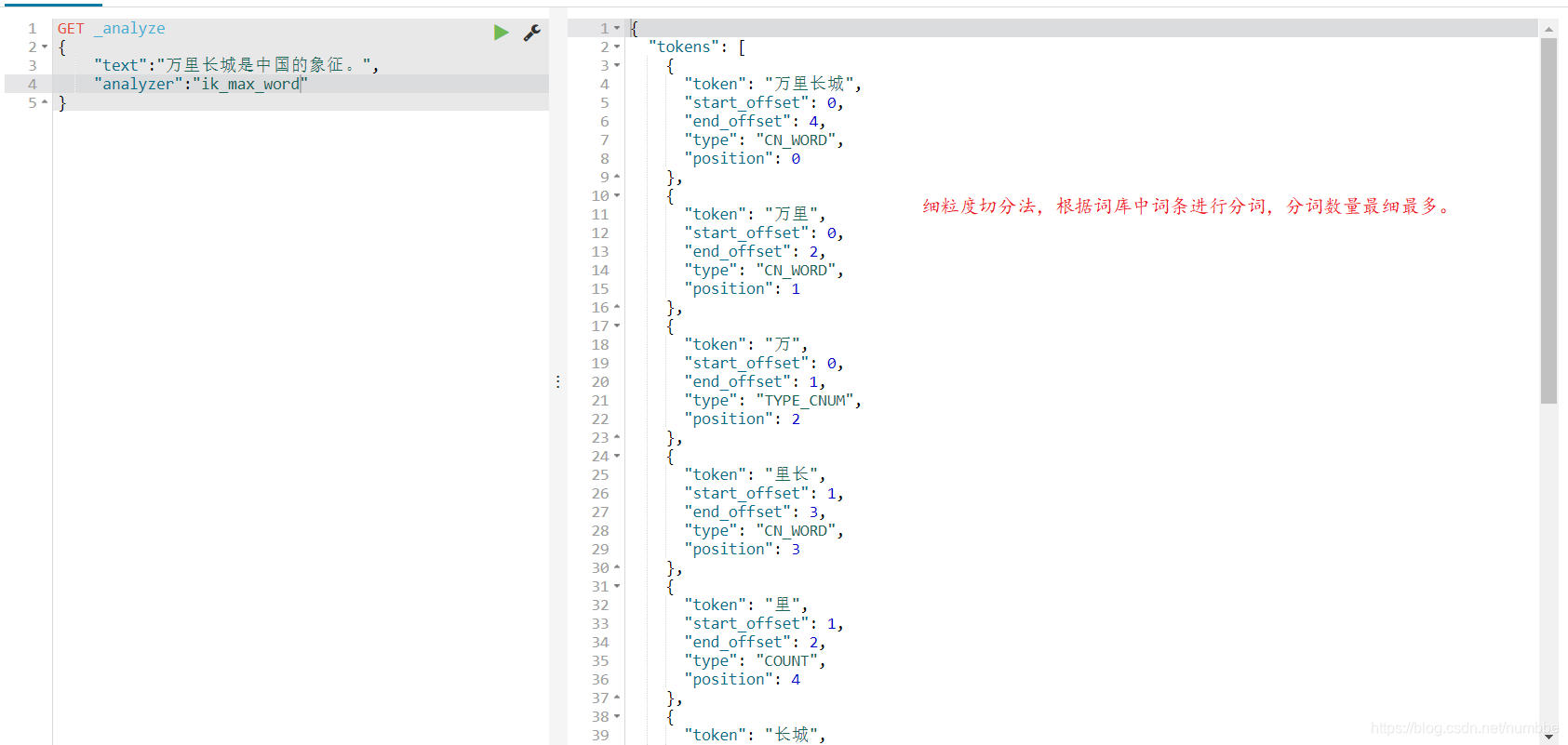Open the wrench options menu
The image size is (1568, 745).
[x=532, y=33]
